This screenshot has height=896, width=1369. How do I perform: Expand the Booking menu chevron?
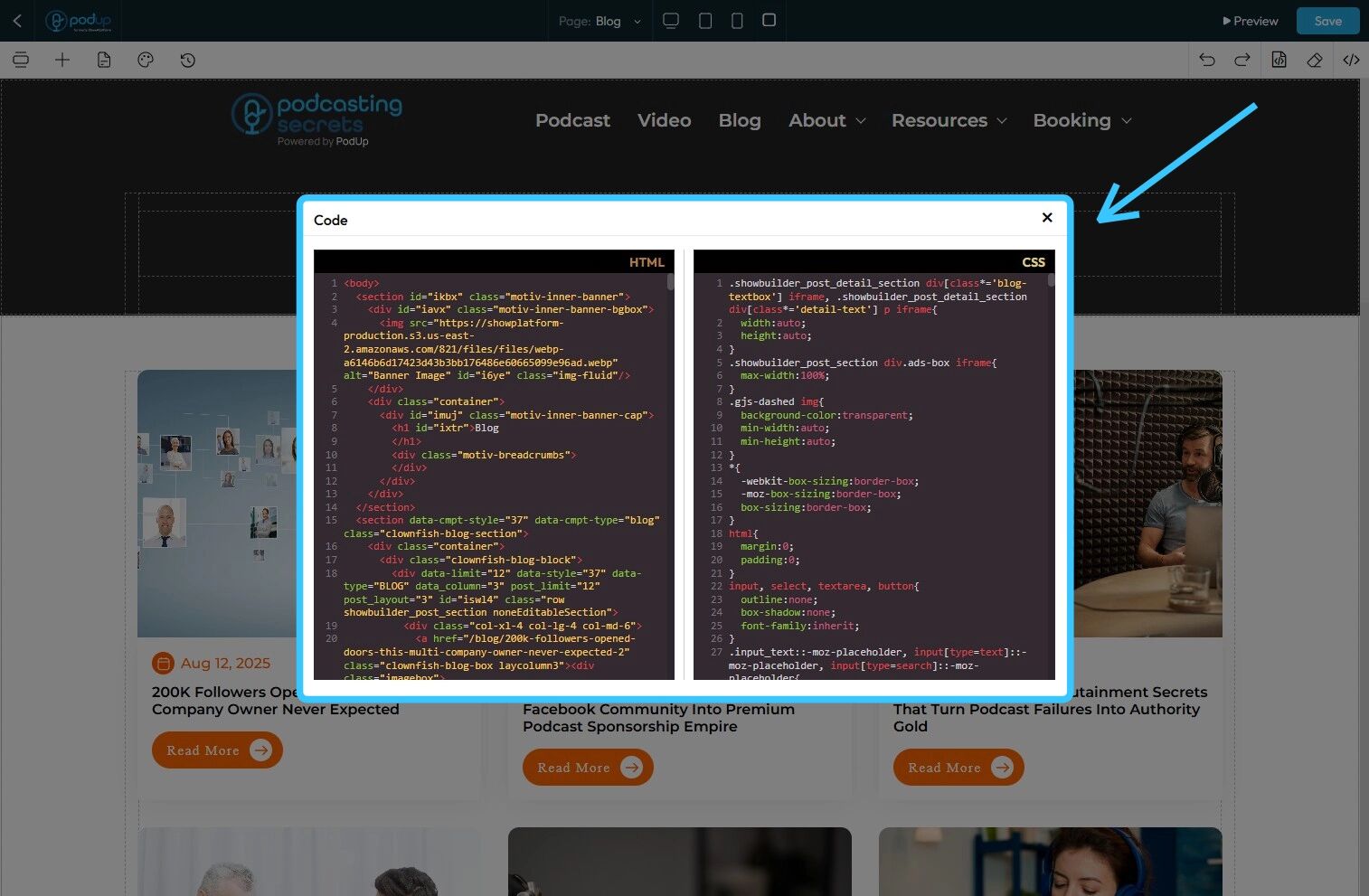(1127, 121)
